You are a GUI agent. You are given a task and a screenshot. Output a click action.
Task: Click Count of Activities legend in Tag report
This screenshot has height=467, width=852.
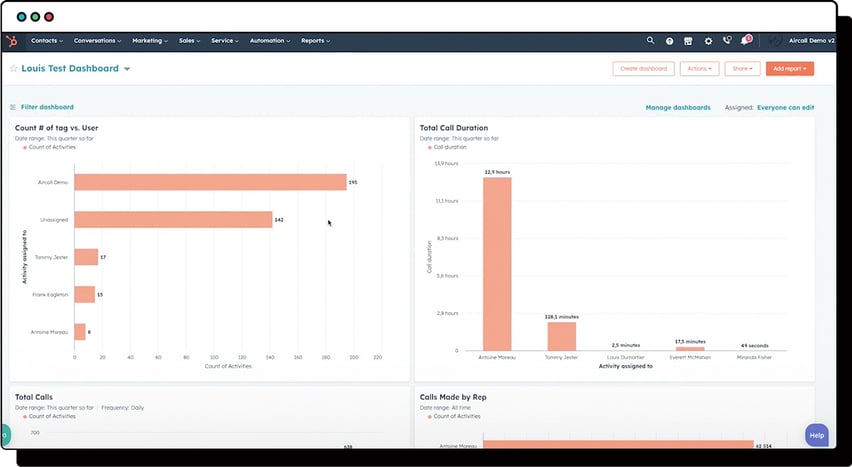click(x=49, y=147)
